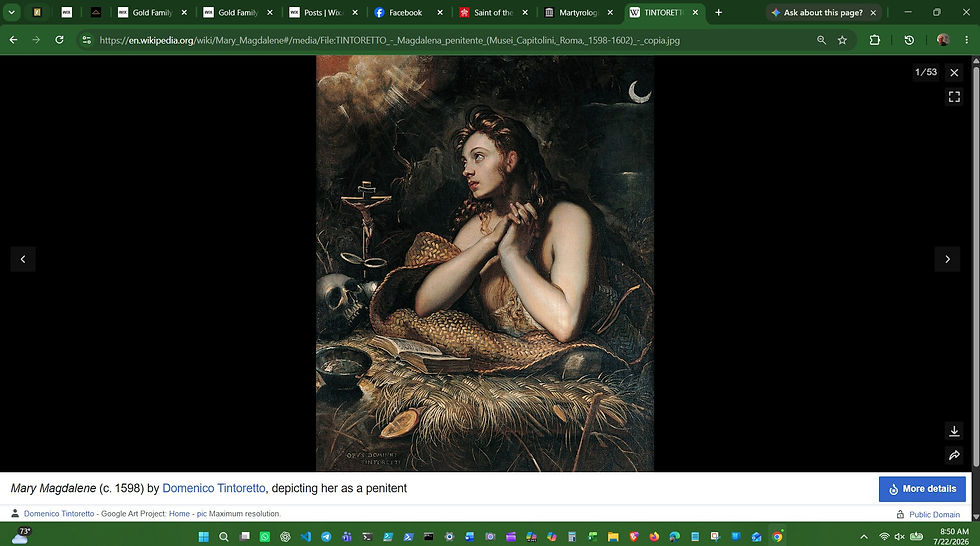
Task: Switch to the Posts | Wix tab
Action: pos(322,12)
